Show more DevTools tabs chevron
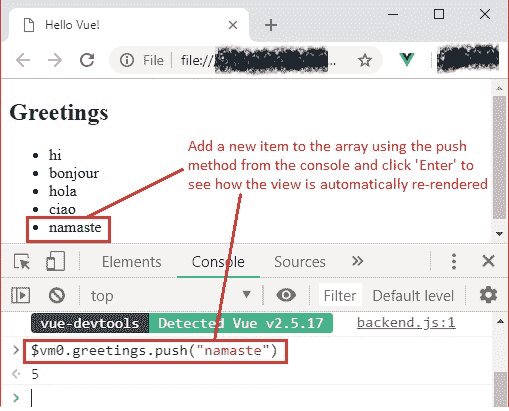Viewport: 509px width, 411px height. pos(357,261)
